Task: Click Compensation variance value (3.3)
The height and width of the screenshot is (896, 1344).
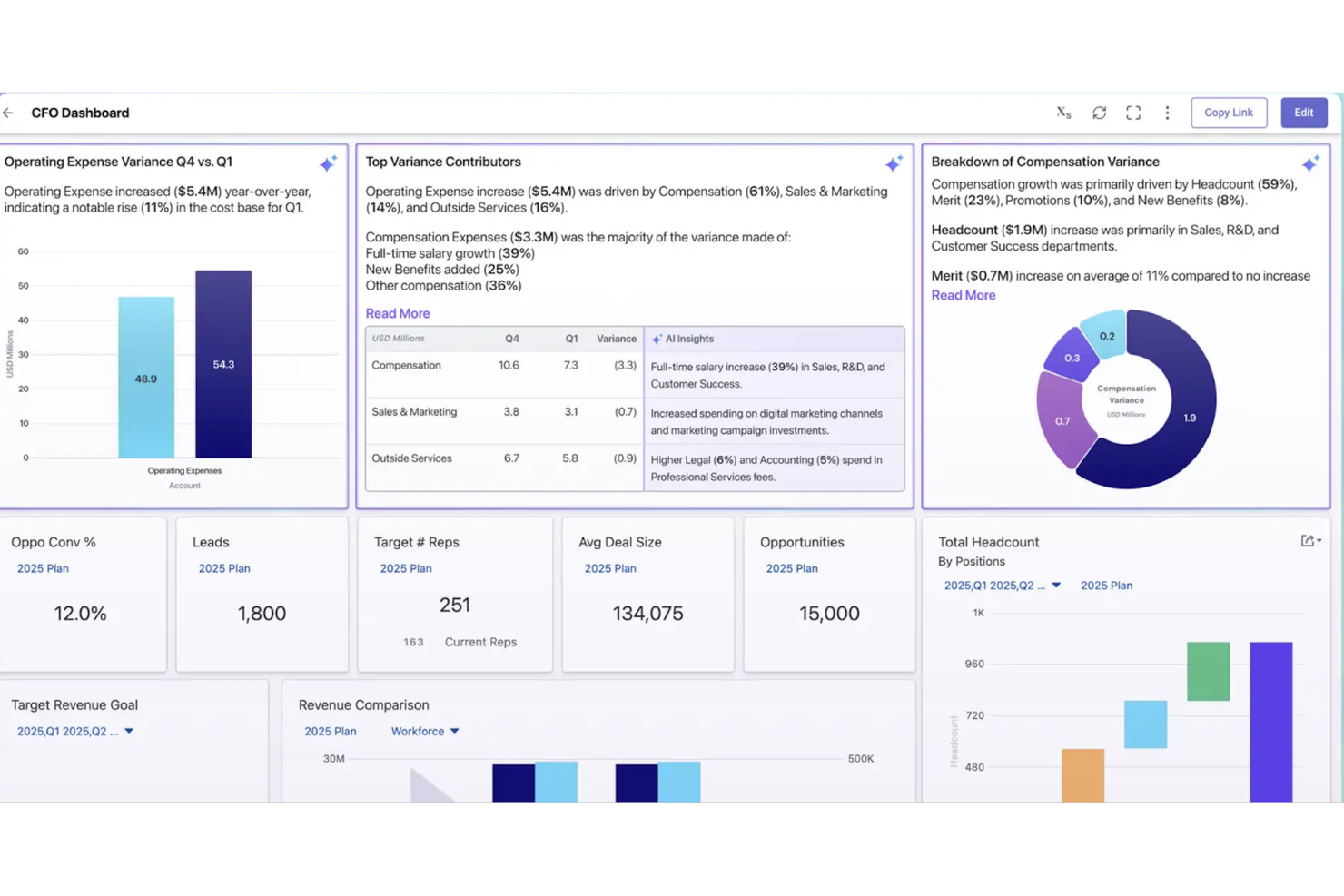Action: pyautogui.click(x=625, y=365)
